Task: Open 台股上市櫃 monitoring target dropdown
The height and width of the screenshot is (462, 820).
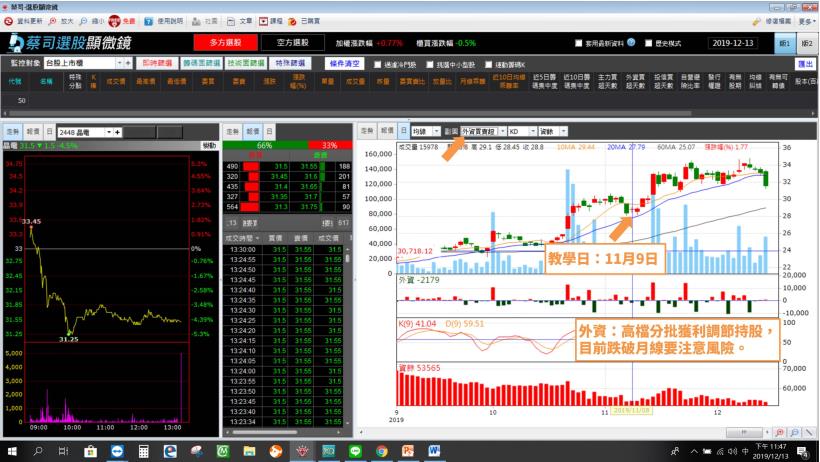Action: point(119,63)
